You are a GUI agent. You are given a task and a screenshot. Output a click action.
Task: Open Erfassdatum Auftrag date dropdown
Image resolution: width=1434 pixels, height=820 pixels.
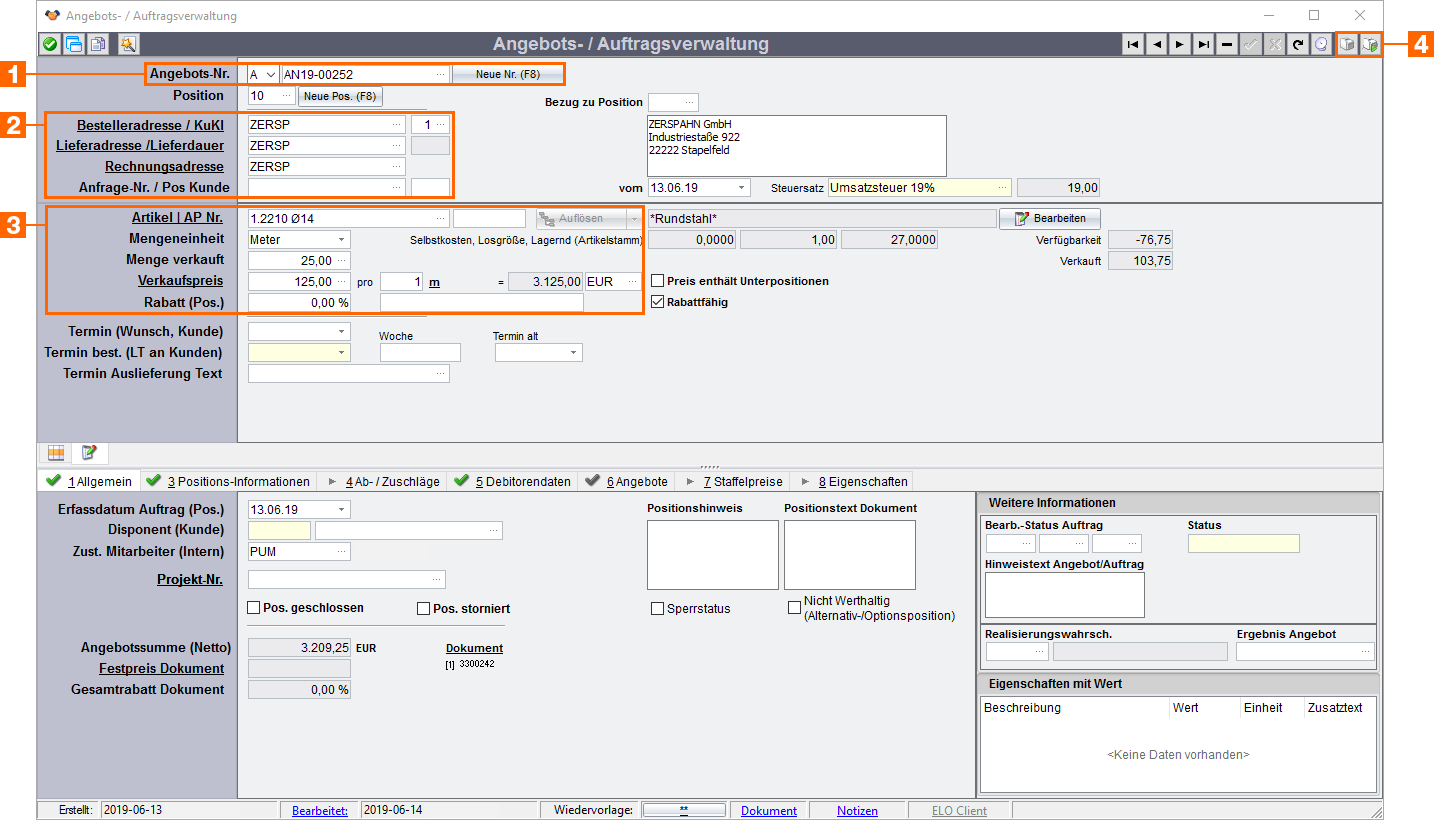pyautogui.click(x=342, y=509)
